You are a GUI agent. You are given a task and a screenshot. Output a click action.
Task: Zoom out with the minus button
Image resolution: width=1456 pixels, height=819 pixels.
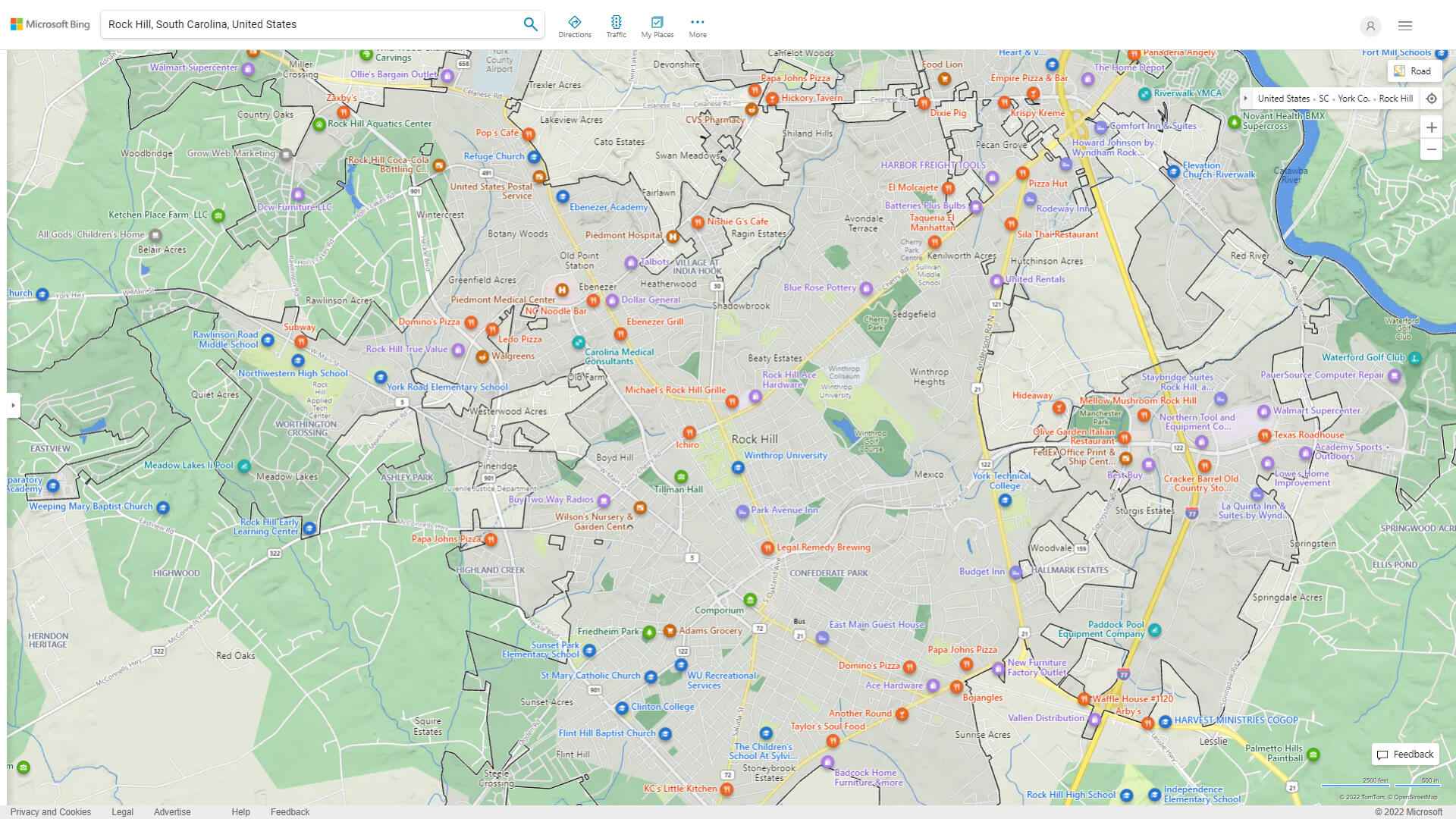click(x=1431, y=149)
